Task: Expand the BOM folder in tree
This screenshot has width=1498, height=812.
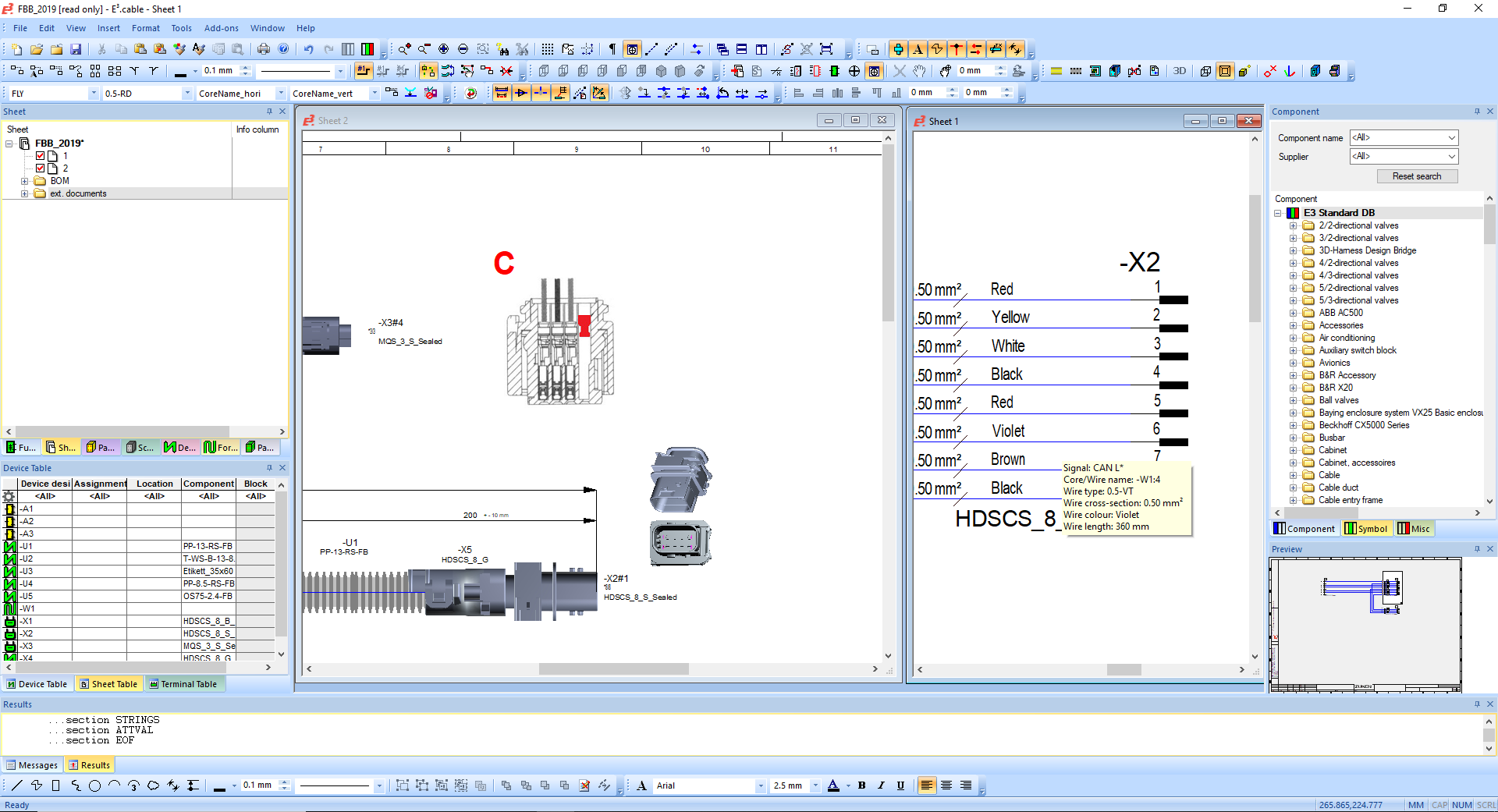Action: tap(24, 181)
